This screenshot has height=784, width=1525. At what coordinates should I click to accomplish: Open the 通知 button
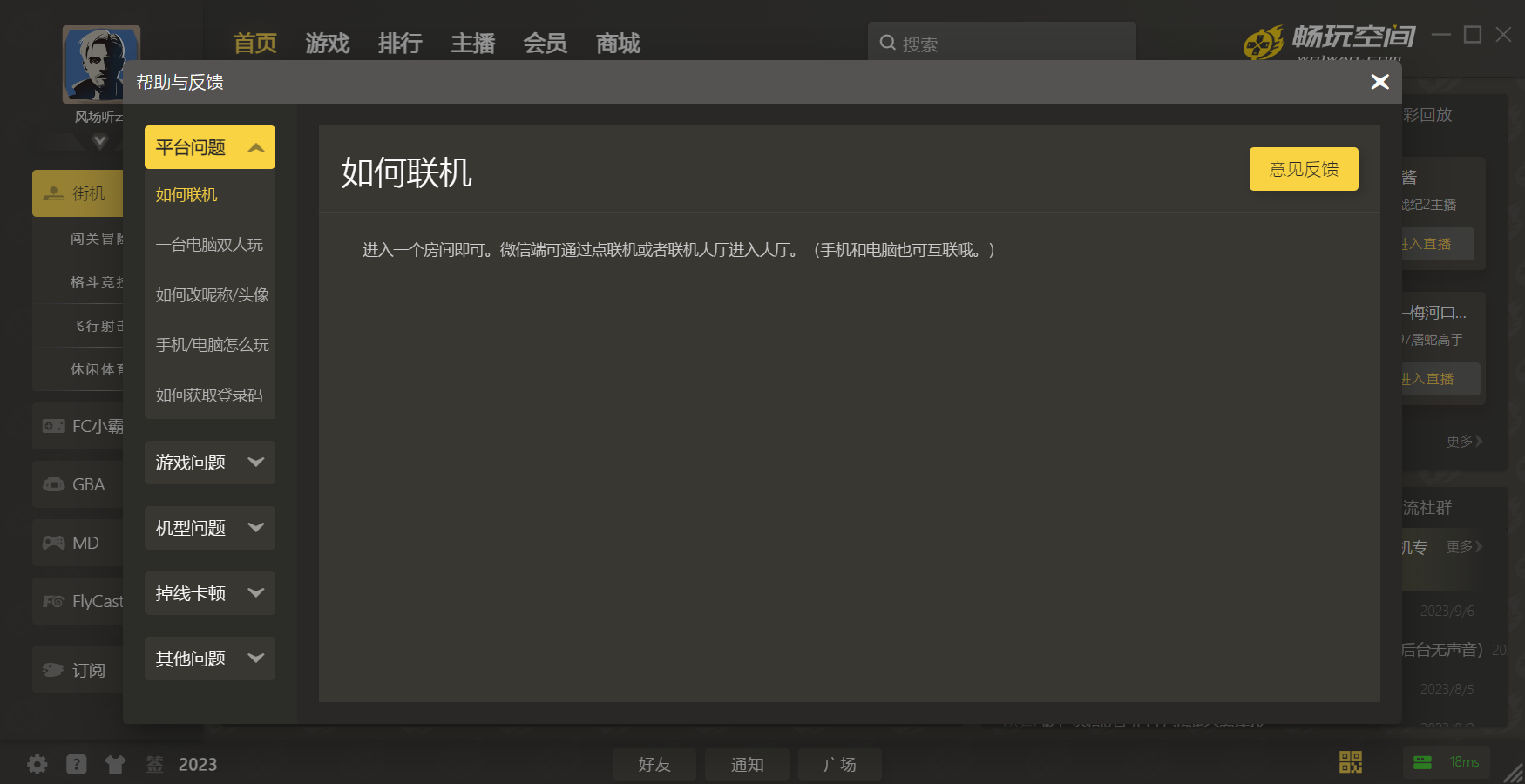coord(747,764)
